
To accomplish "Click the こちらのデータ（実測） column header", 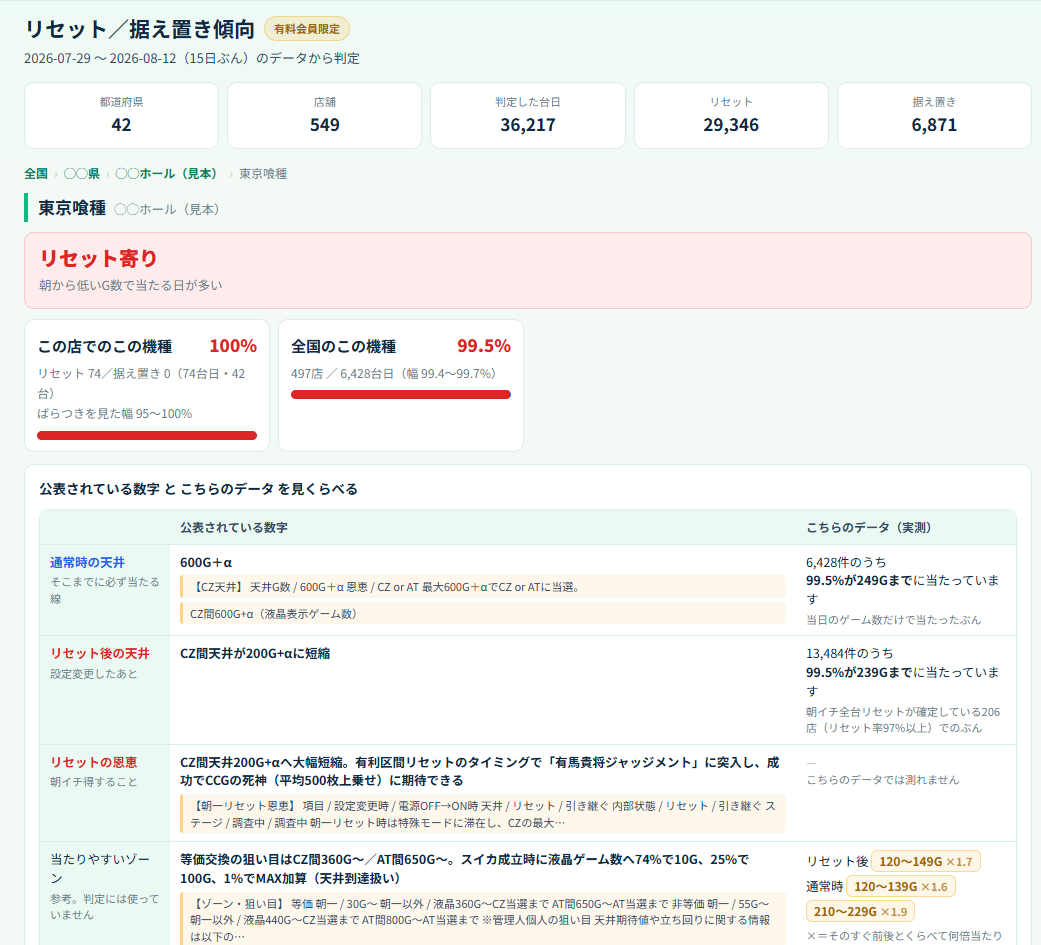I will (869, 527).
